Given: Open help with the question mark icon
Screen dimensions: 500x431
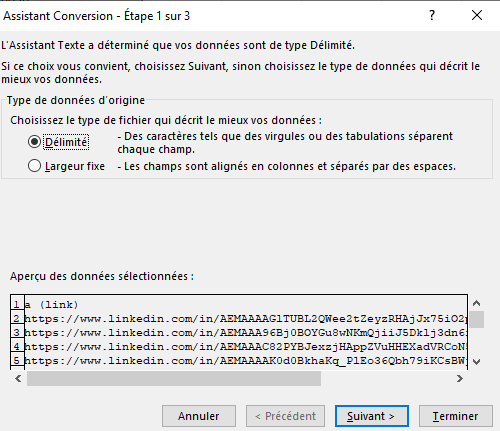Looking at the screenshot, I should click(432, 15).
